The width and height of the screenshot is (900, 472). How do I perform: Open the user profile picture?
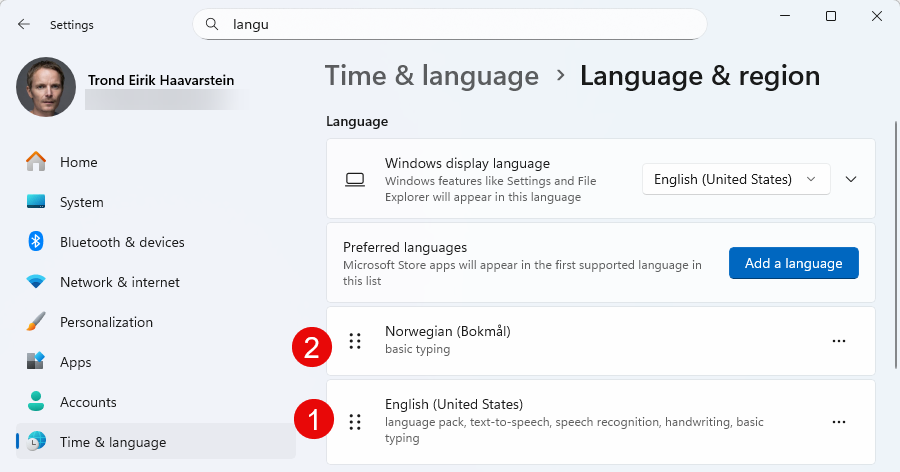[x=46, y=87]
